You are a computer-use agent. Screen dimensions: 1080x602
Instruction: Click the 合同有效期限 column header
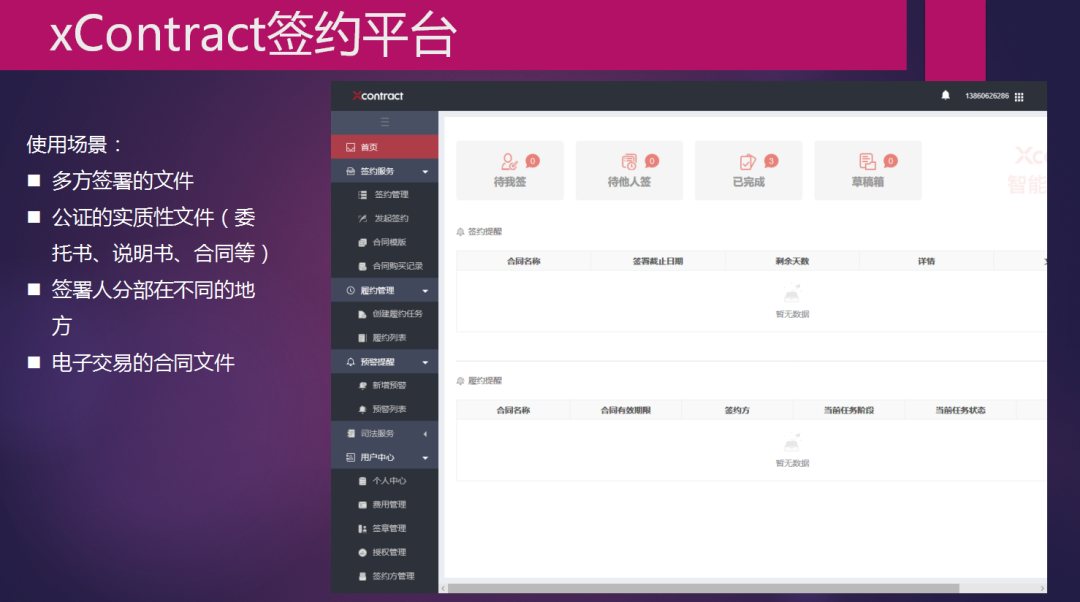point(625,410)
